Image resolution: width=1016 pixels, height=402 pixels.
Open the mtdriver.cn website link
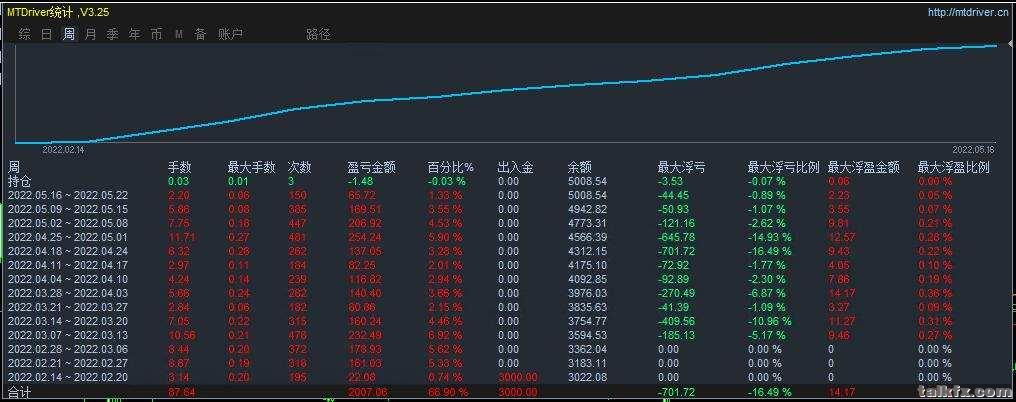(x=967, y=13)
